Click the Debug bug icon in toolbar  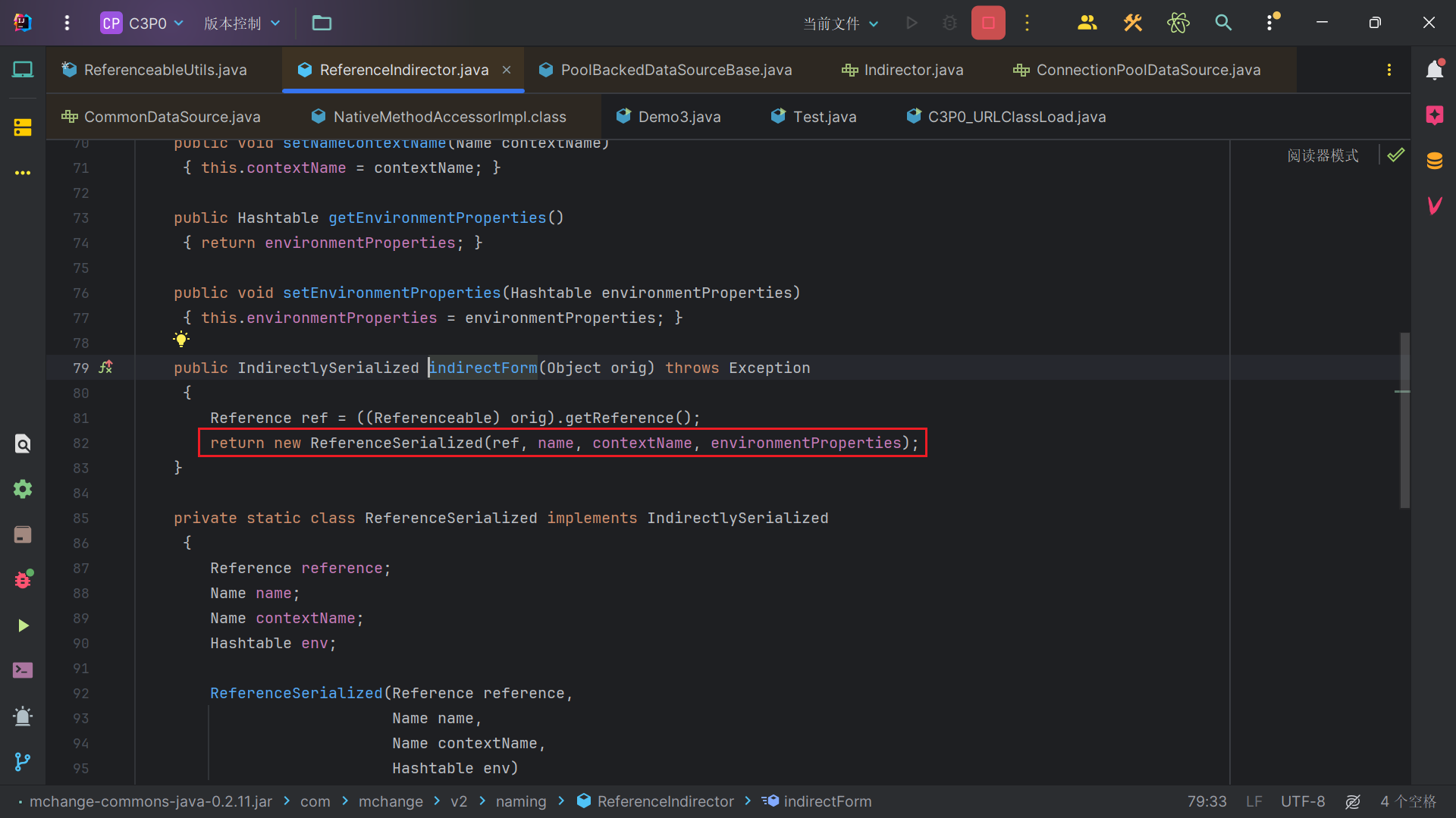click(949, 24)
